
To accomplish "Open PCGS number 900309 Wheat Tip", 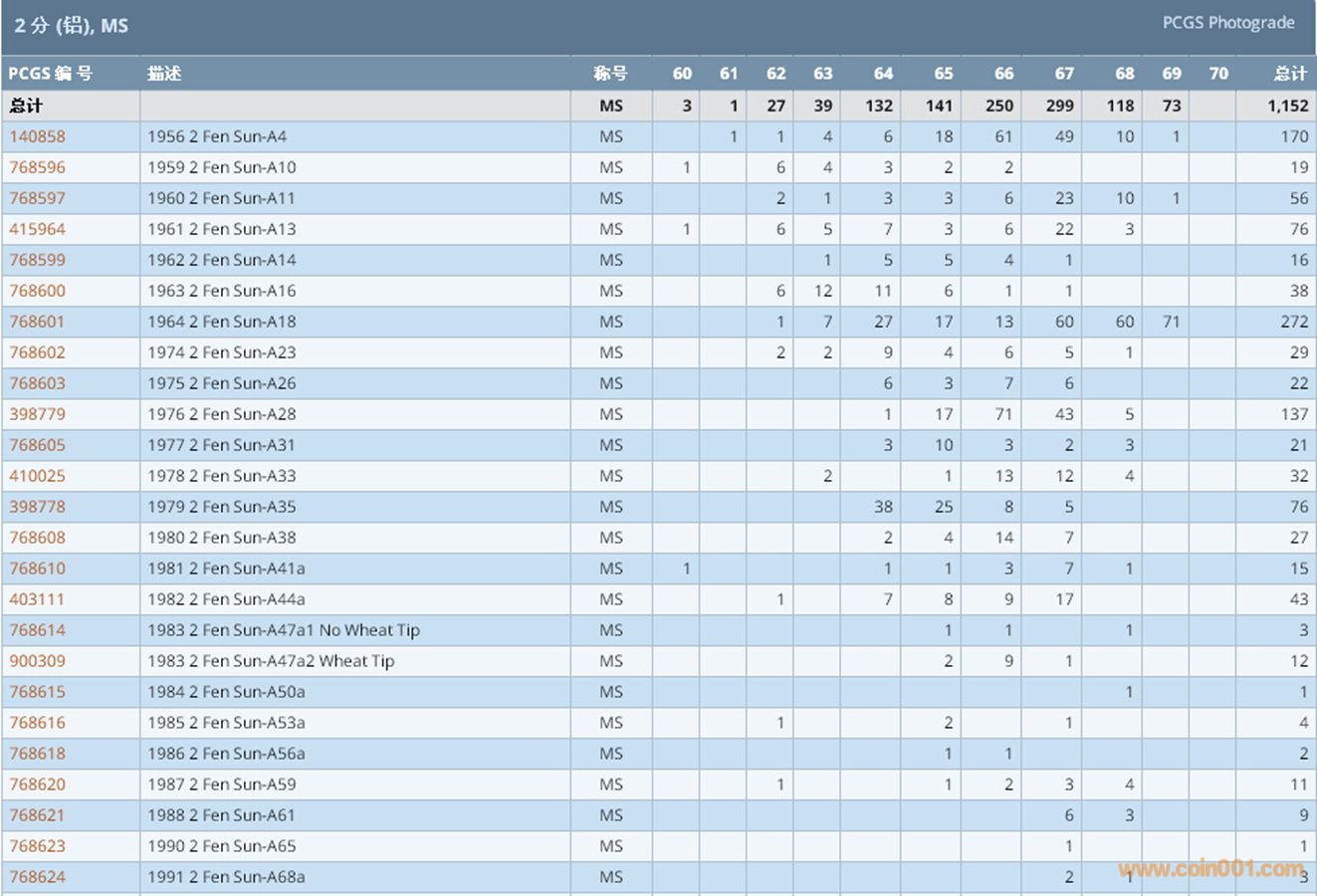I will coord(37,661).
